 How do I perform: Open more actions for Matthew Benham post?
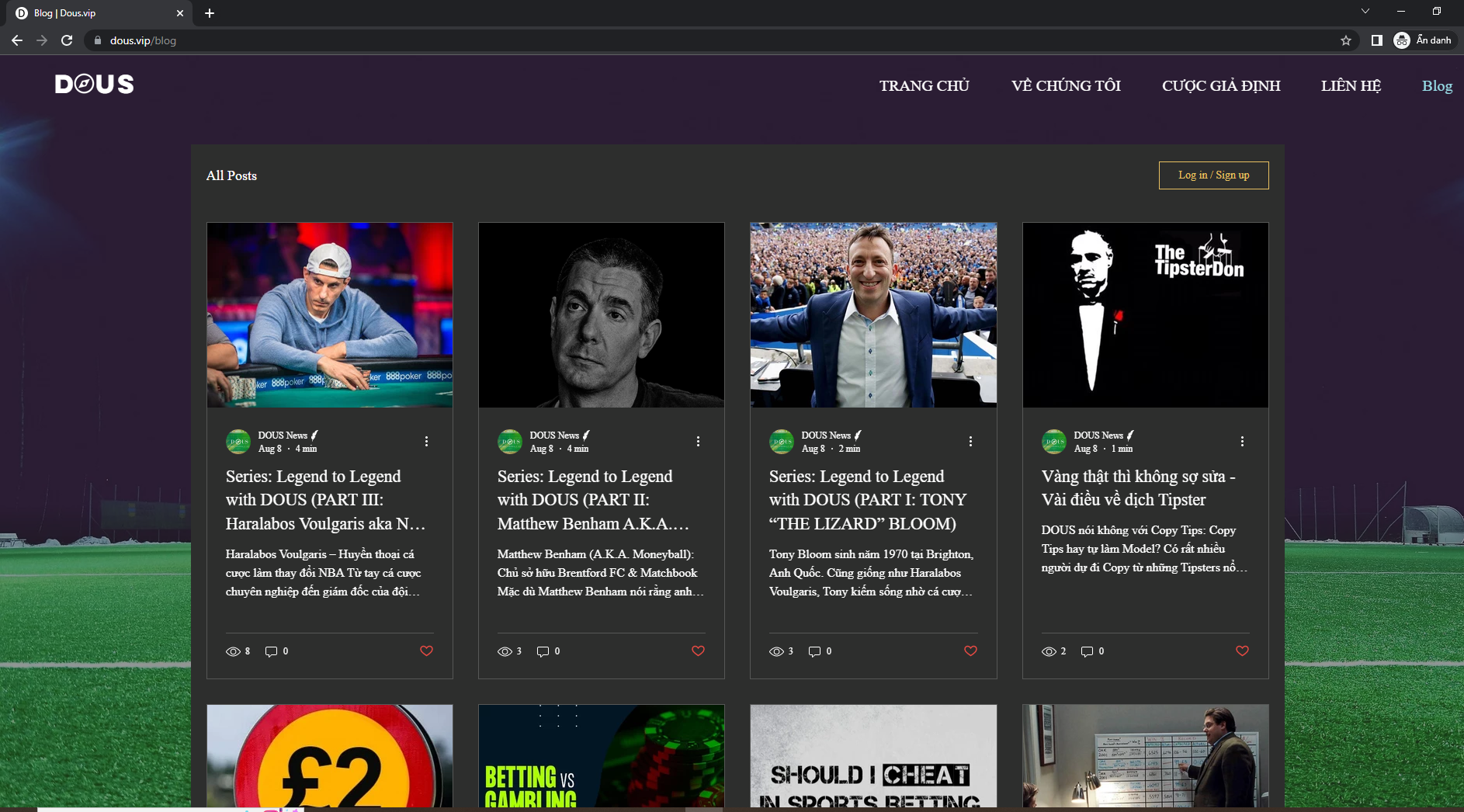tap(698, 441)
